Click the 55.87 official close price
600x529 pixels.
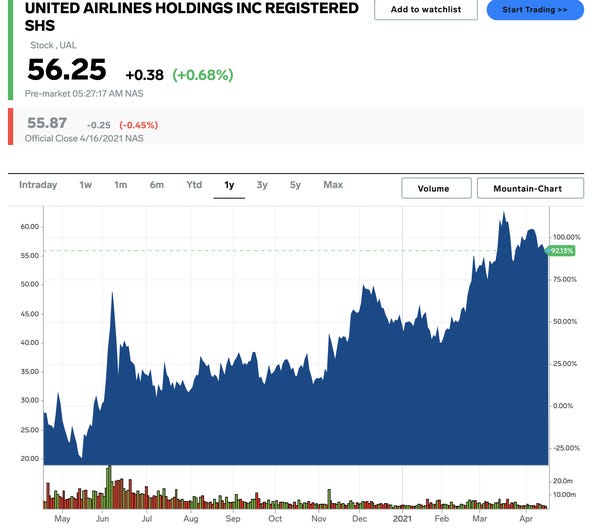coord(47,123)
